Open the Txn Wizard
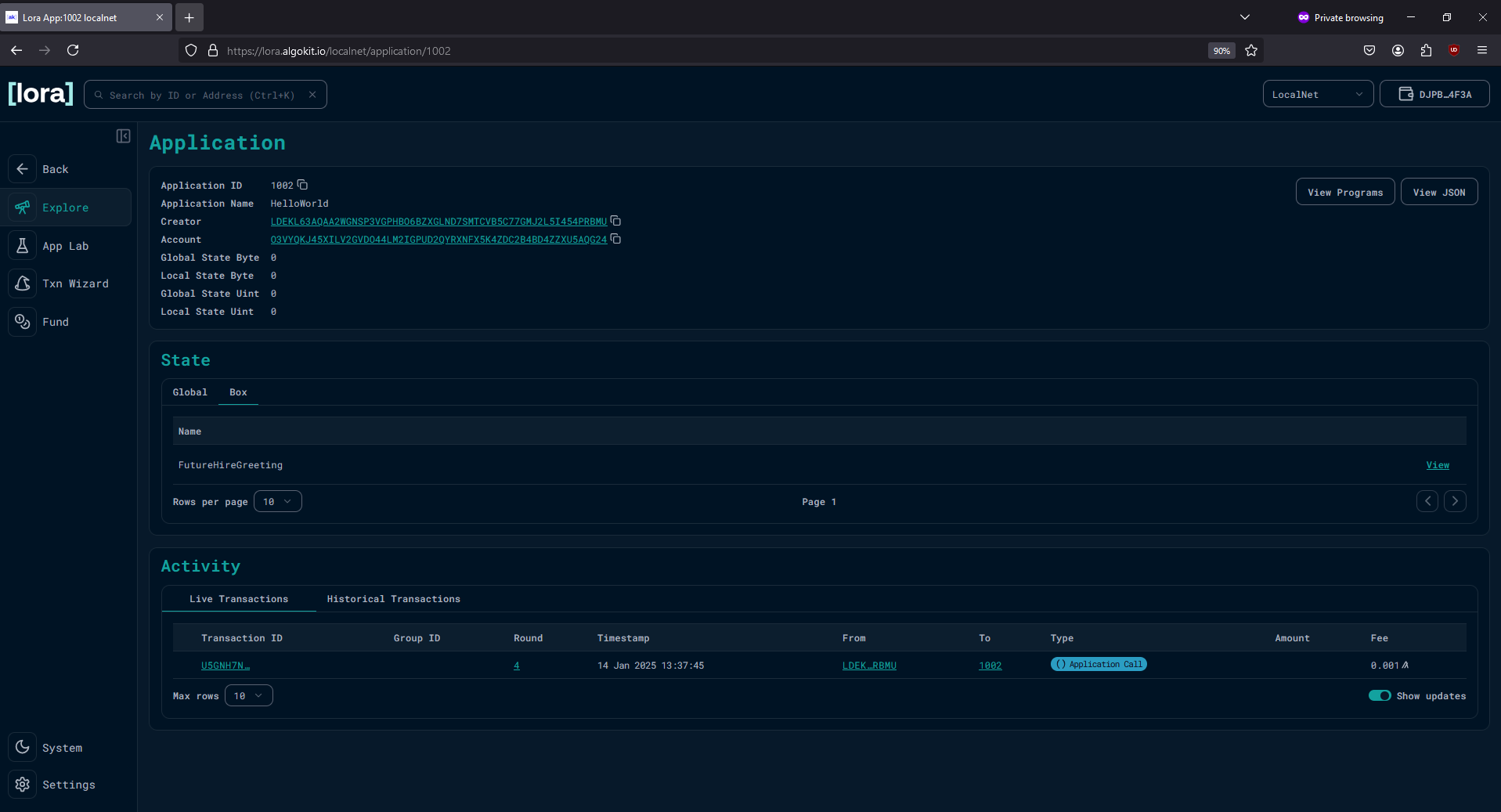This screenshot has width=1501, height=812. point(76,283)
